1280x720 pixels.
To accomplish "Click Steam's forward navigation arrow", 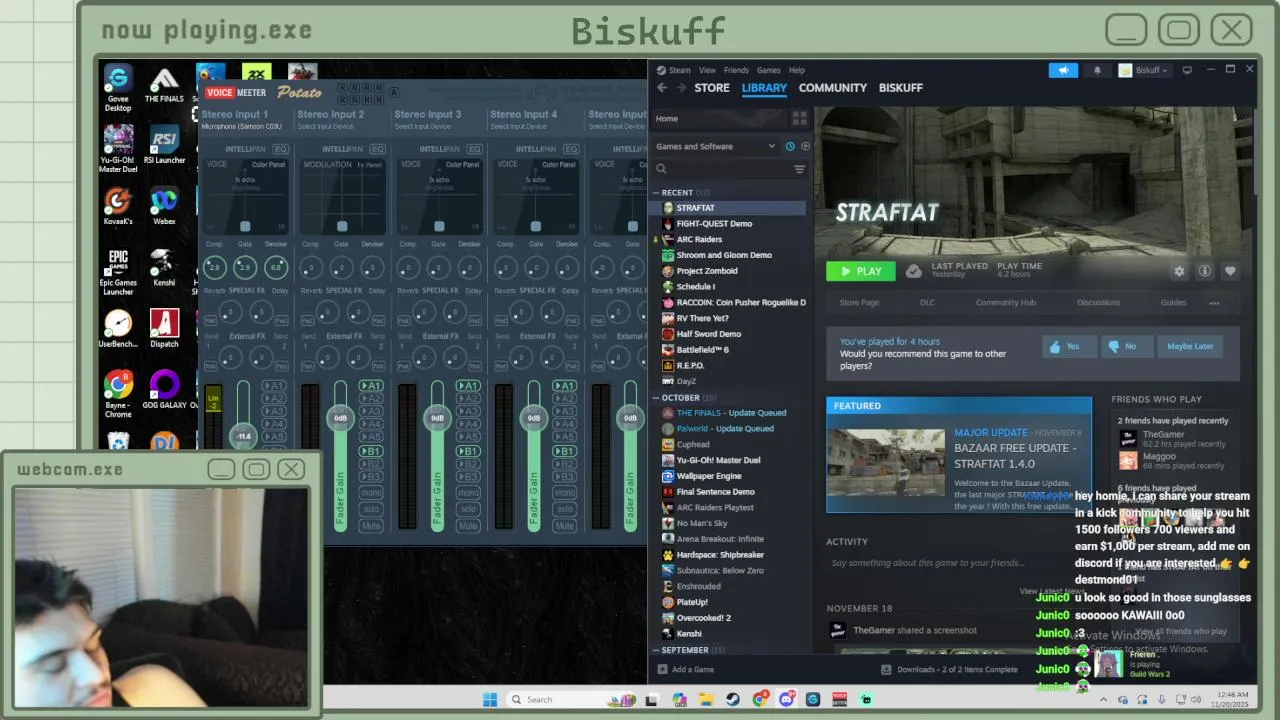I will pos(681,88).
